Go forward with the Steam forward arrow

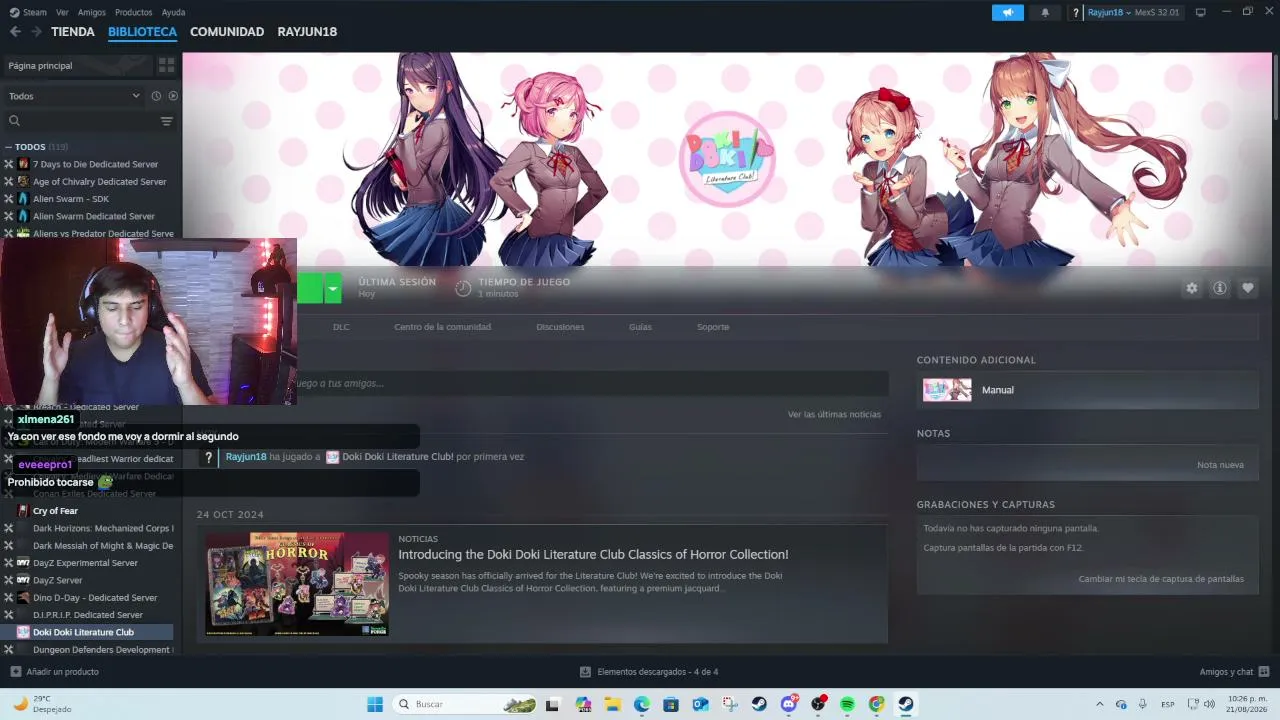point(36,32)
